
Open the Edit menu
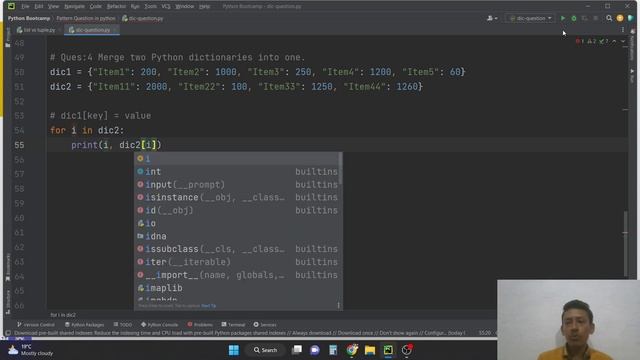click(x=39, y=6)
